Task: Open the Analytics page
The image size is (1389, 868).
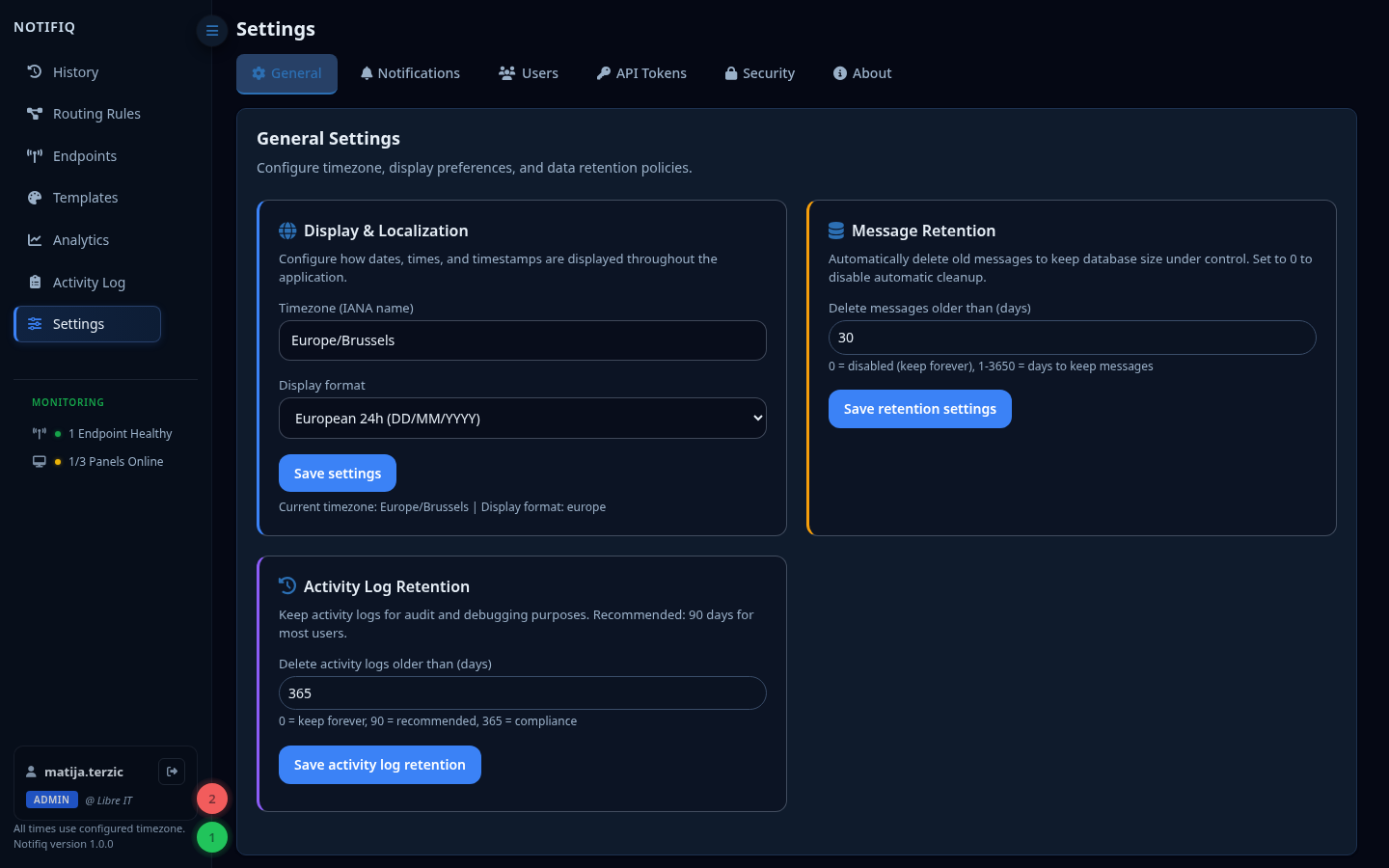Action: pyautogui.click(x=88, y=240)
